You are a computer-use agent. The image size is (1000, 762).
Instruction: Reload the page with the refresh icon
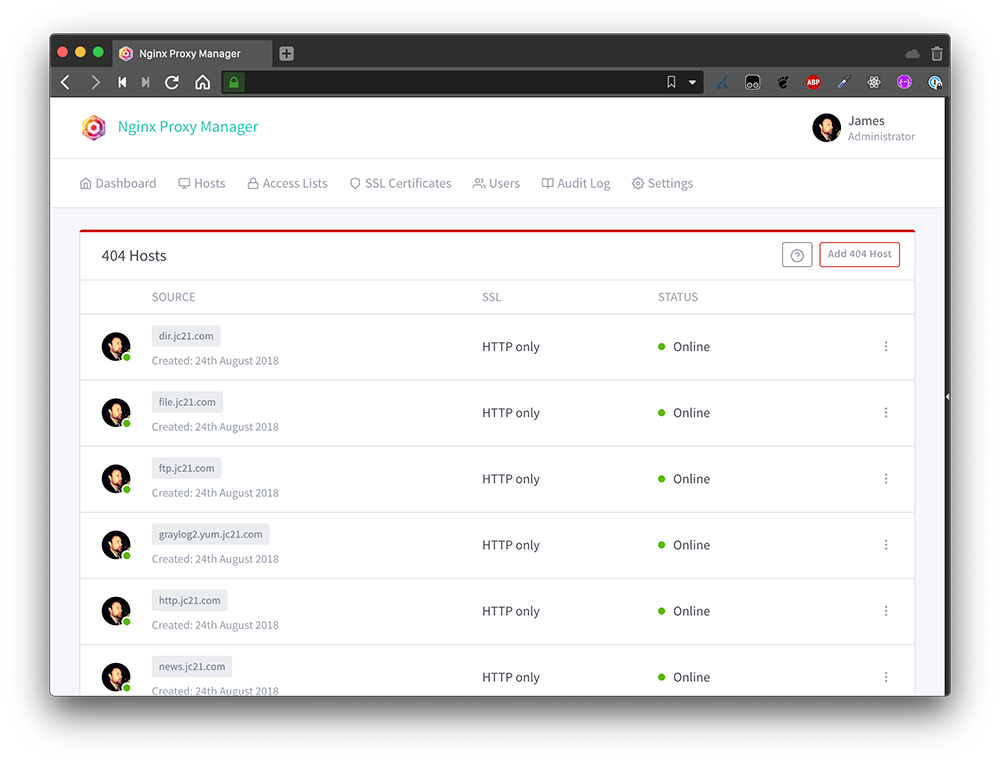(170, 82)
